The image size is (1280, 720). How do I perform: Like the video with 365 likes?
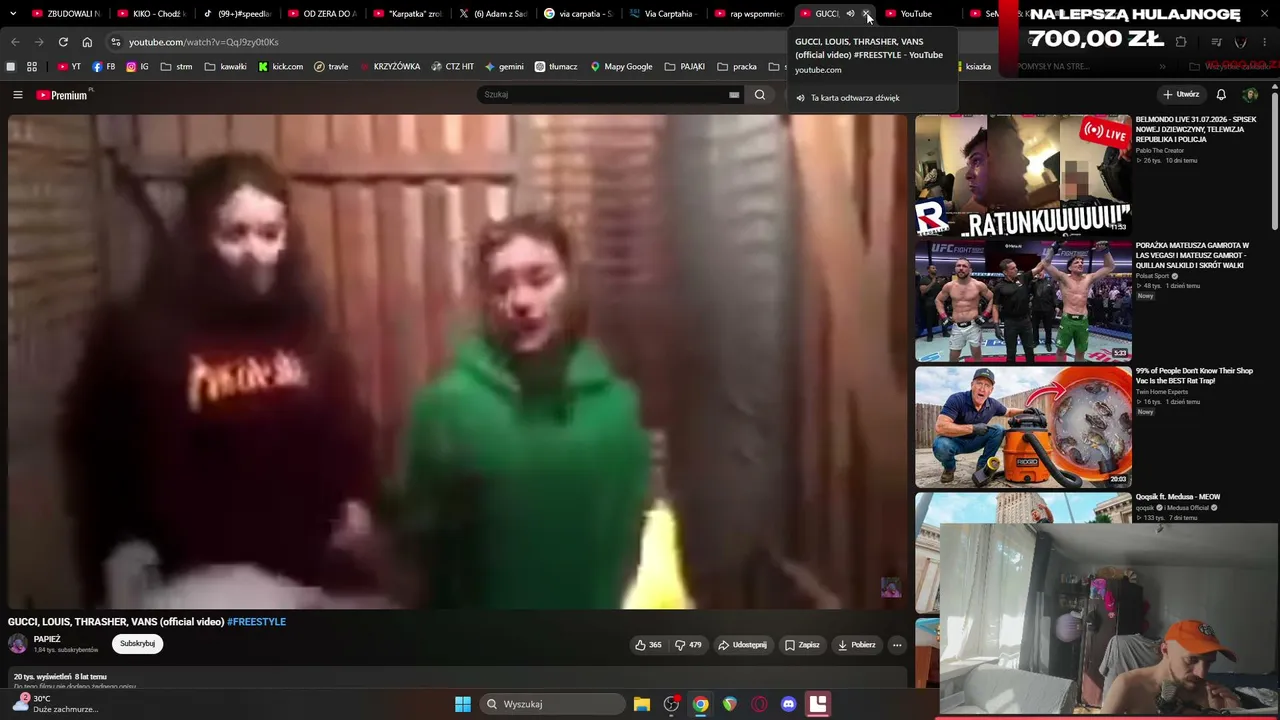click(x=648, y=645)
